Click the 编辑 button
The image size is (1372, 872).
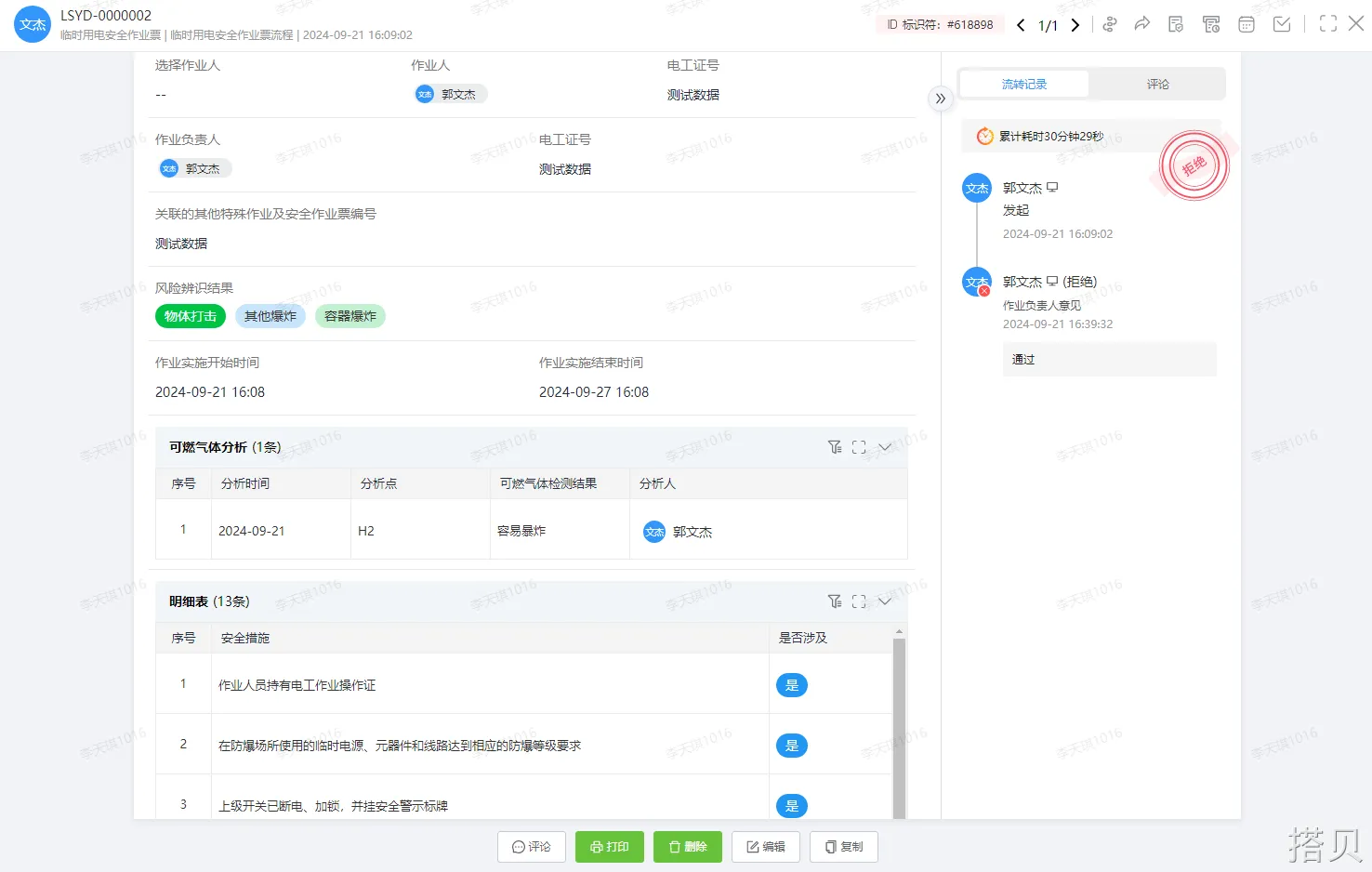(766, 847)
